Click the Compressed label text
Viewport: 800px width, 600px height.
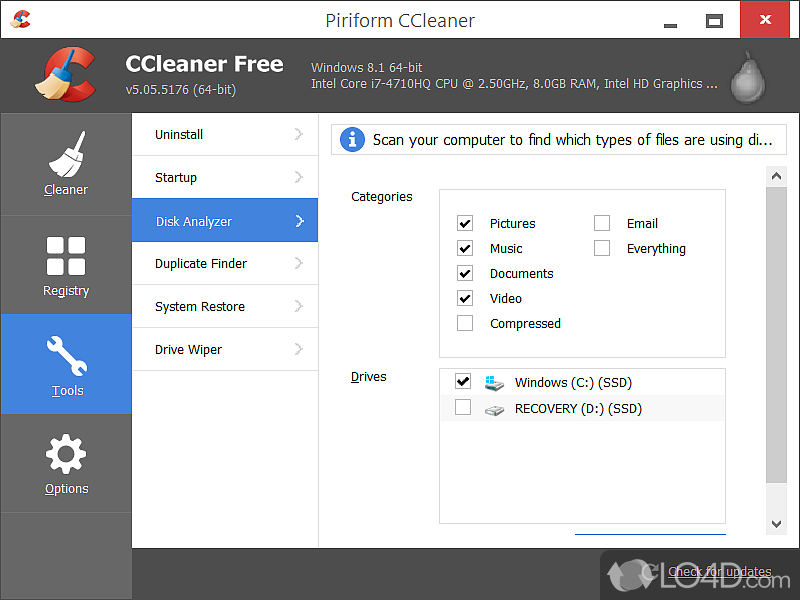526,324
